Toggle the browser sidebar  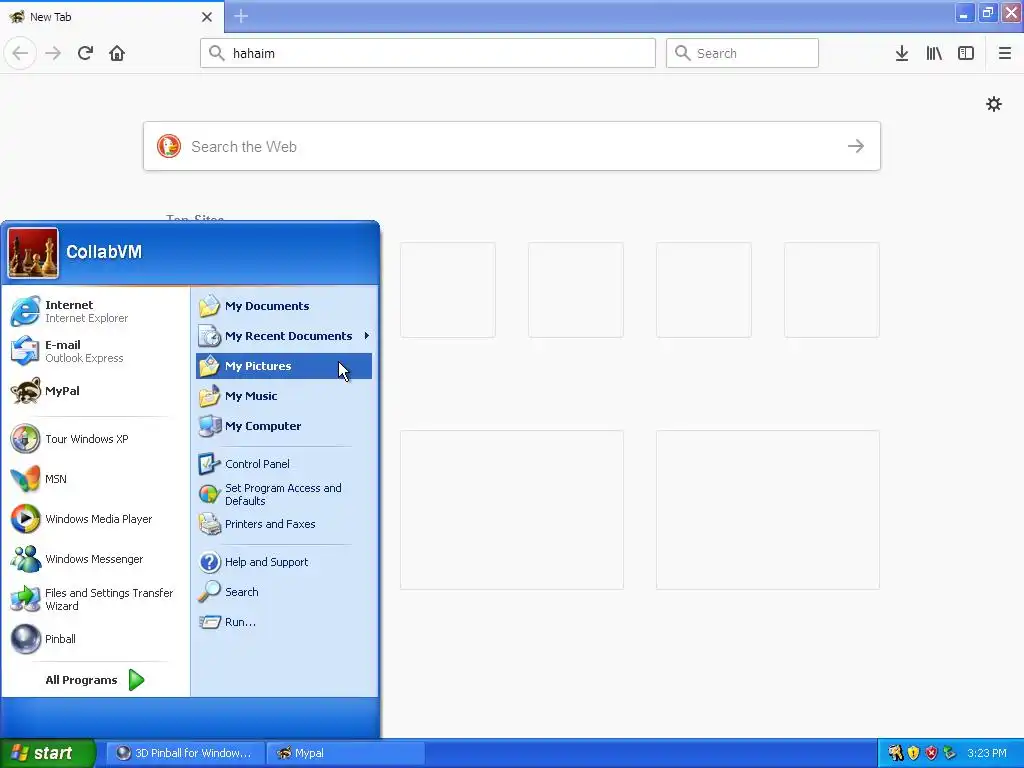pos(966,53)
